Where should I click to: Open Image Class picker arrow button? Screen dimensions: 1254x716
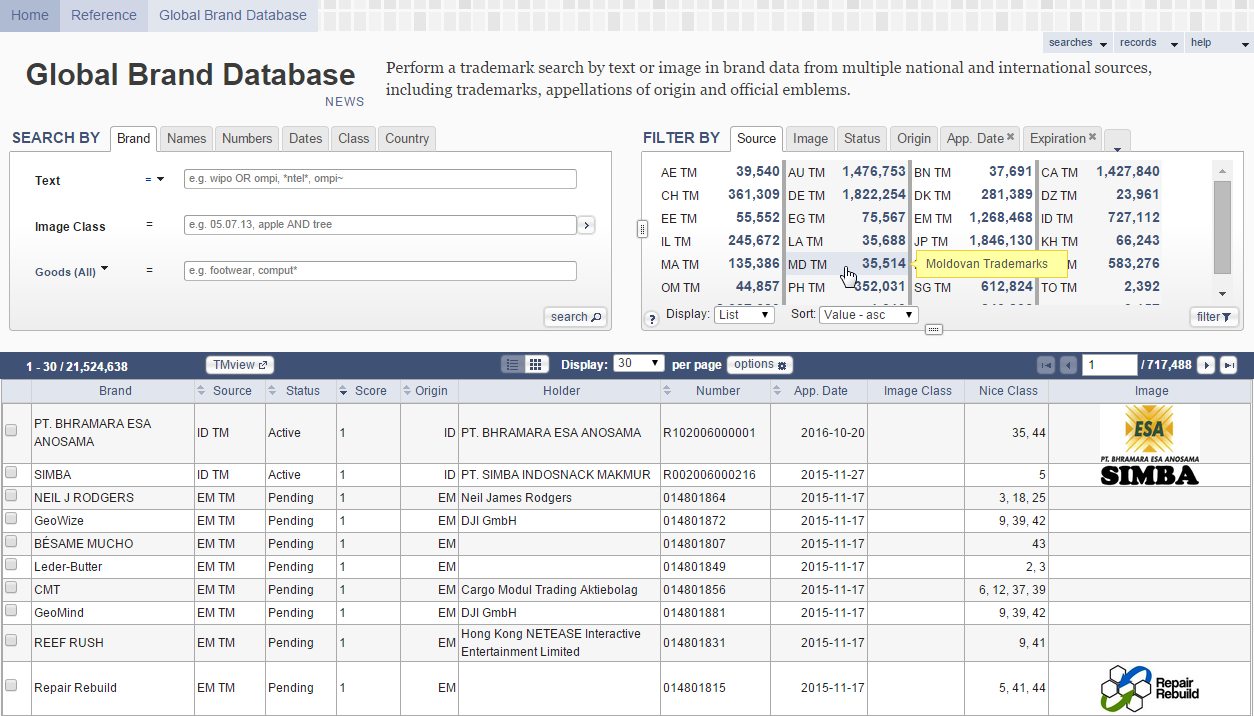point(586,226)
